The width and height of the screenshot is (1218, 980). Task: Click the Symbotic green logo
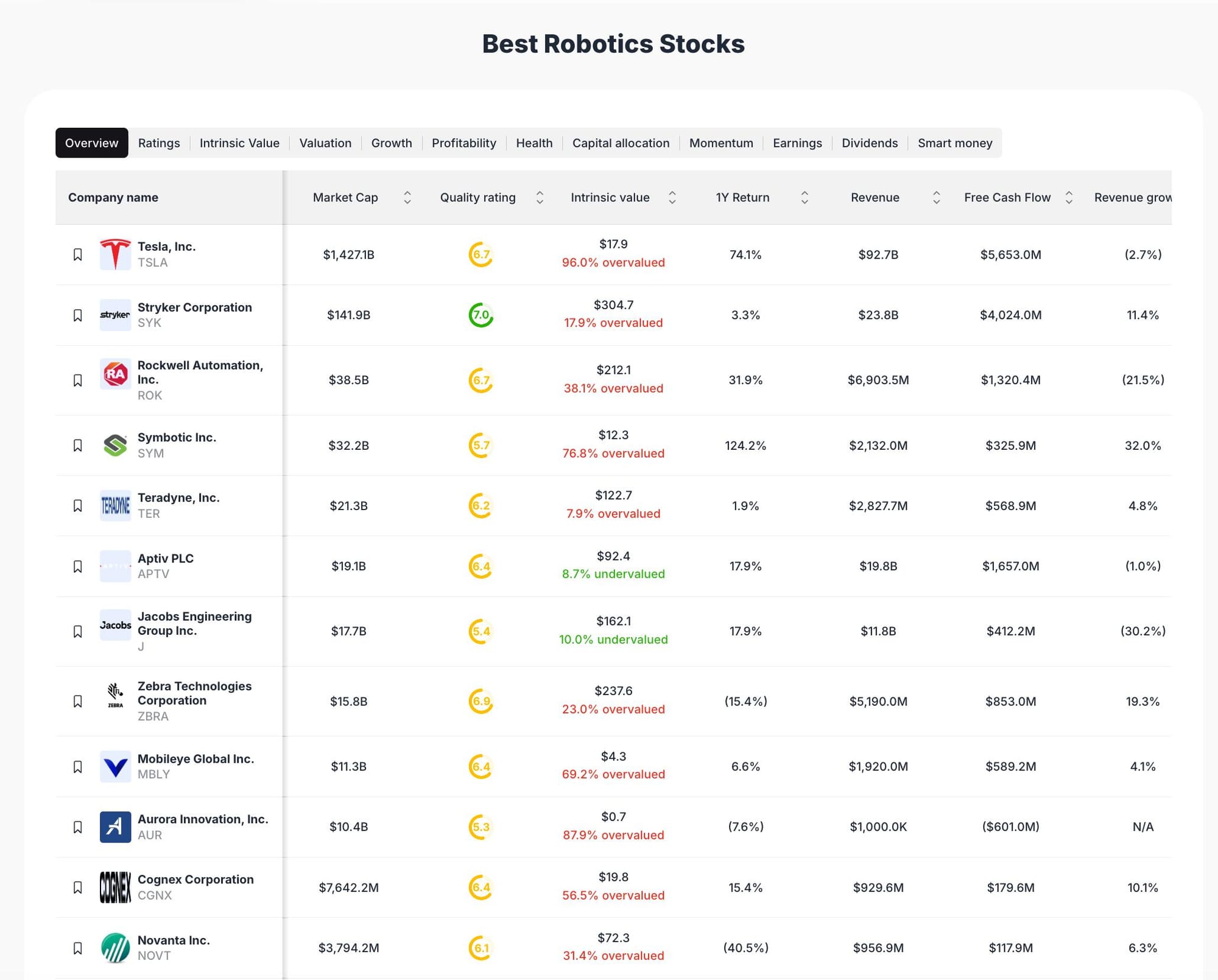click(x=115, y=445)
